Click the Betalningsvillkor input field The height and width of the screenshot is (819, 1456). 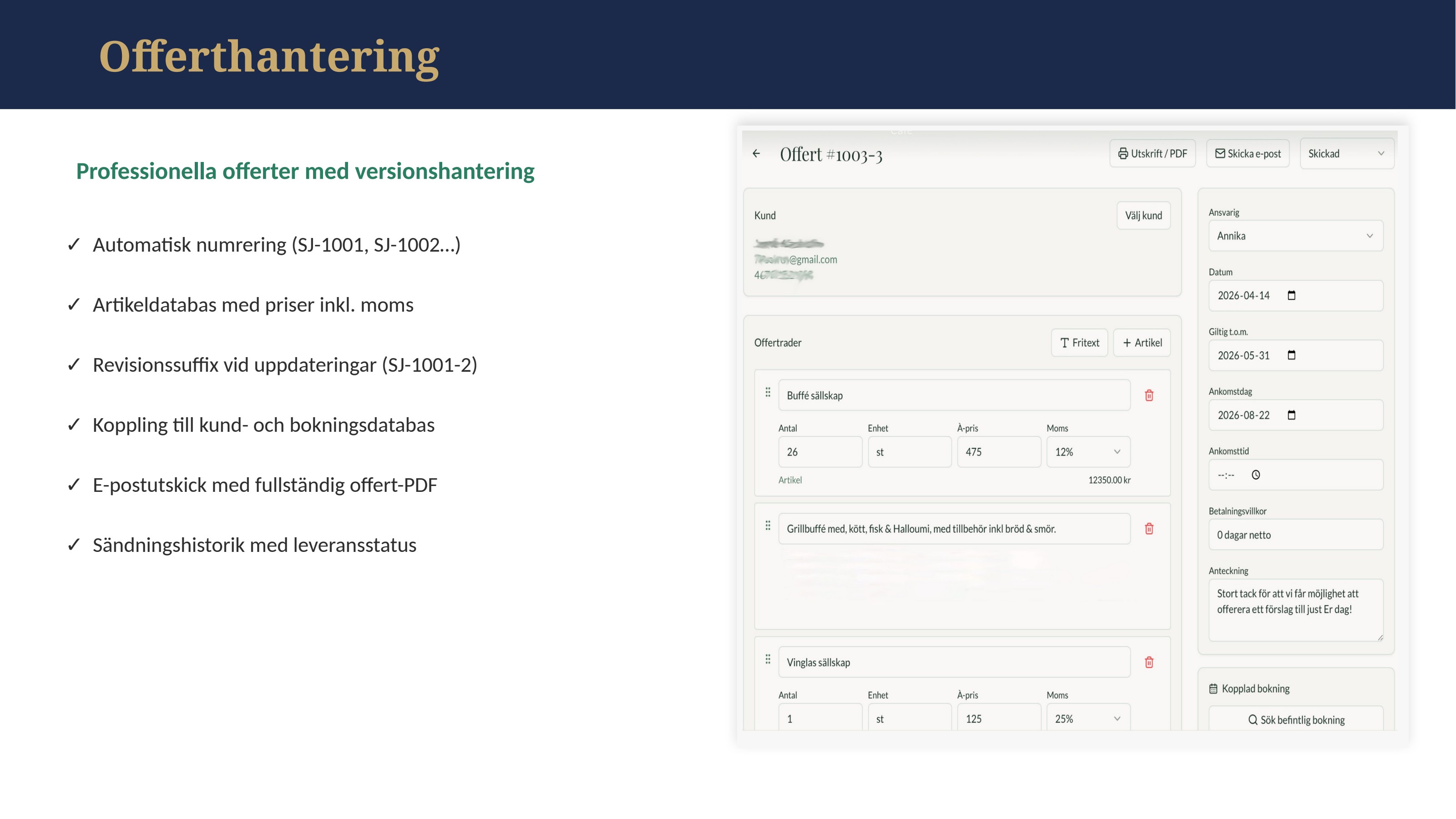1296,535
